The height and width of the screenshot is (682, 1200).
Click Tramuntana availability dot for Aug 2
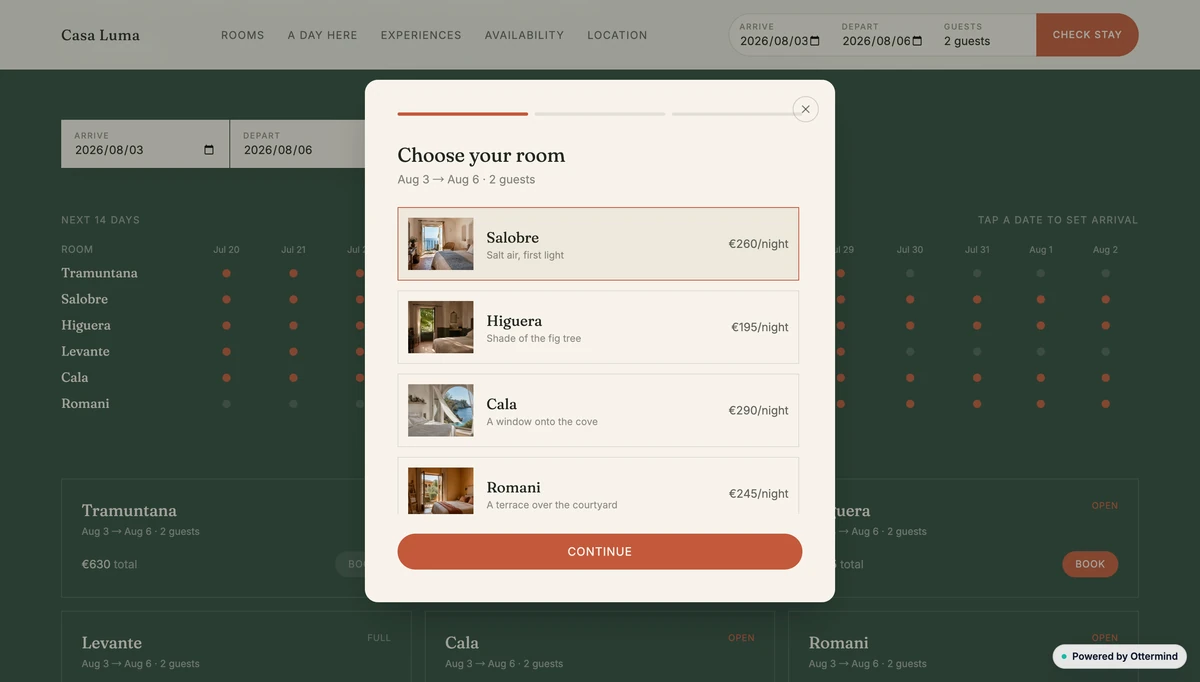coord(1106,273)
